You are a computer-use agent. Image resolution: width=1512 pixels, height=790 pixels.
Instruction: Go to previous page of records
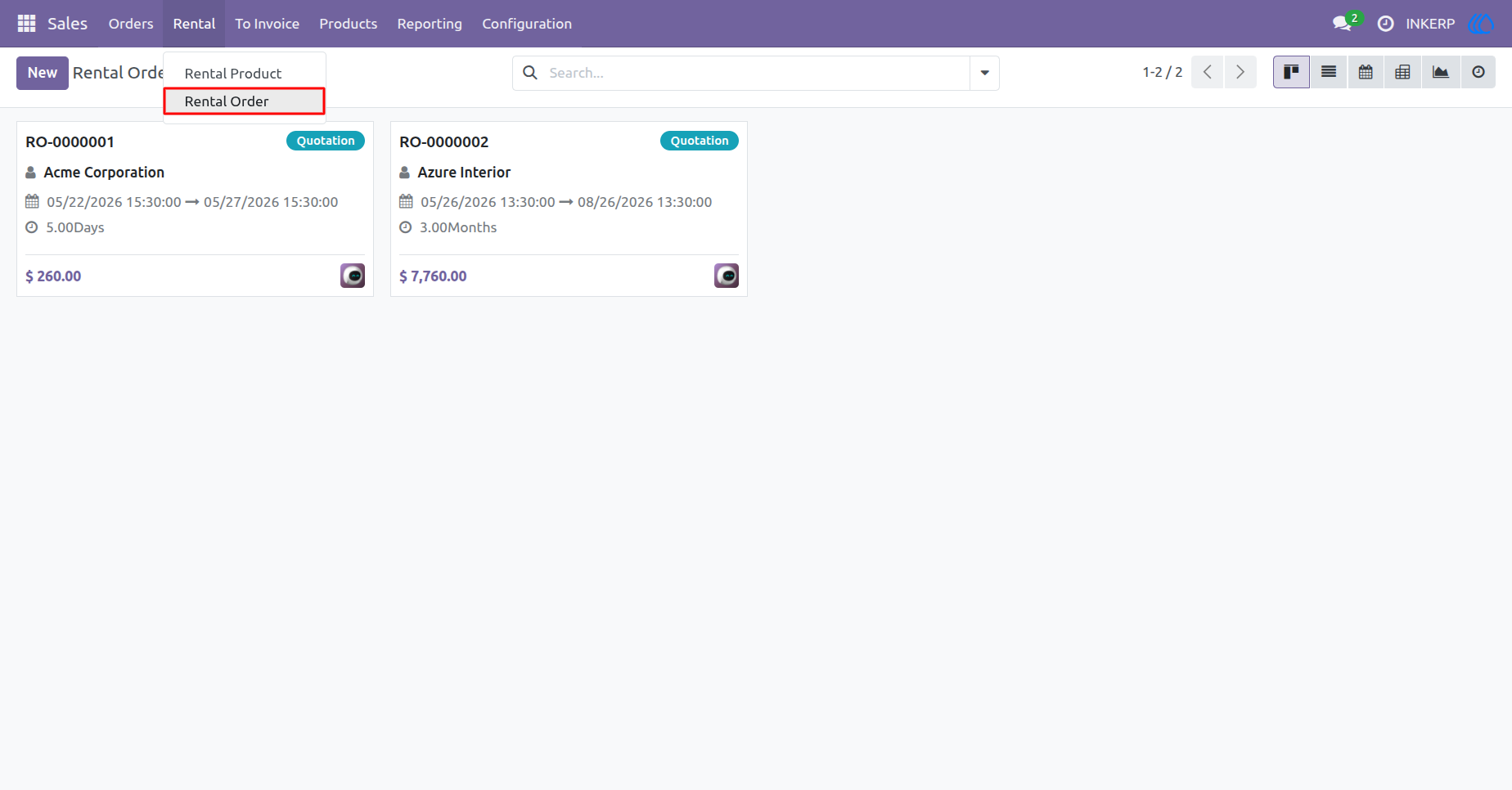1208,73
